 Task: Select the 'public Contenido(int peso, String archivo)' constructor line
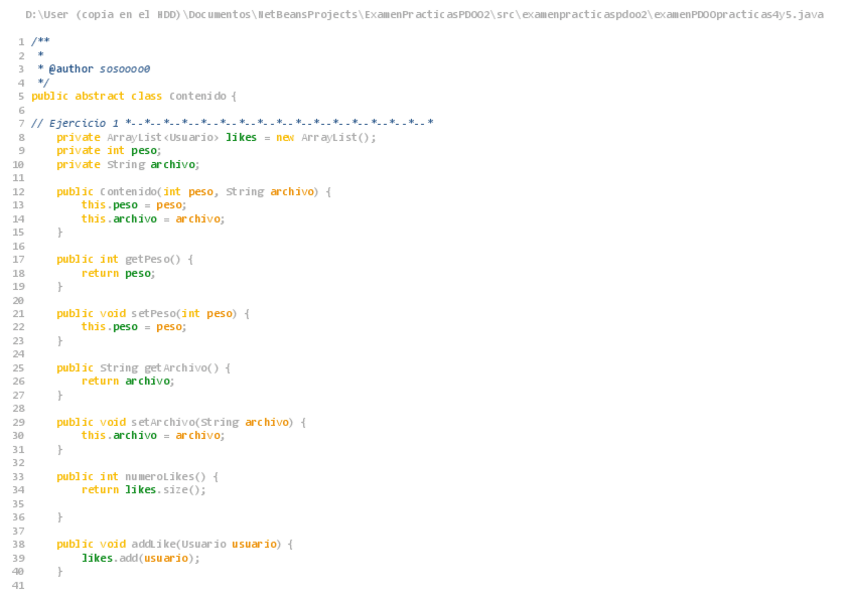194,192
